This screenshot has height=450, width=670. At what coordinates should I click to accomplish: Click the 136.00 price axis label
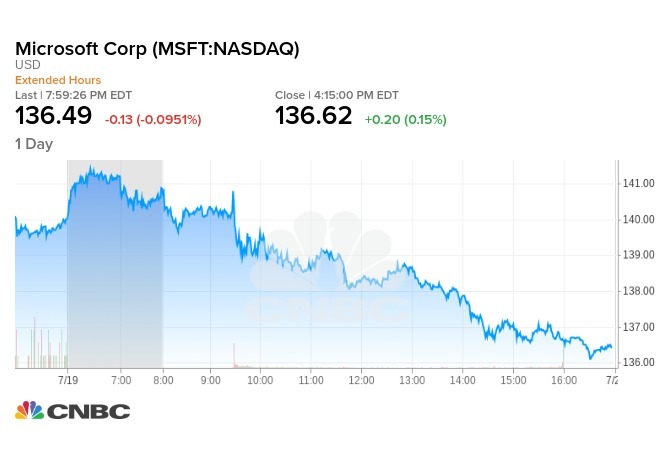click(638, 362)
